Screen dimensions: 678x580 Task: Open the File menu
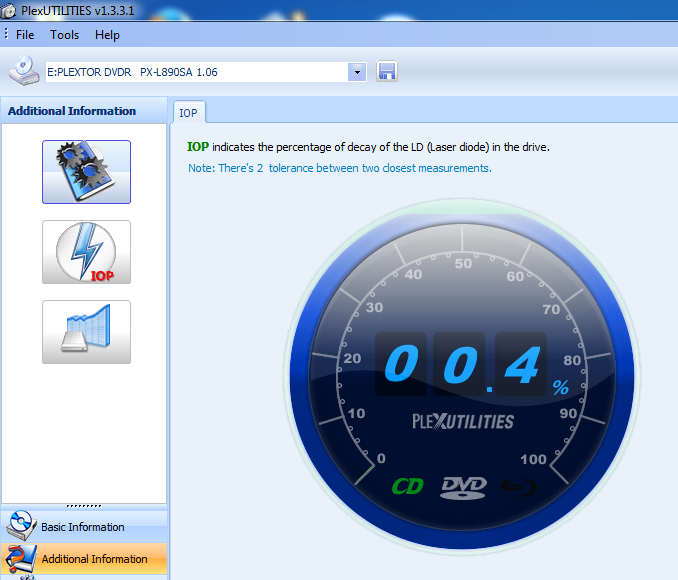[x=25, y=35]
